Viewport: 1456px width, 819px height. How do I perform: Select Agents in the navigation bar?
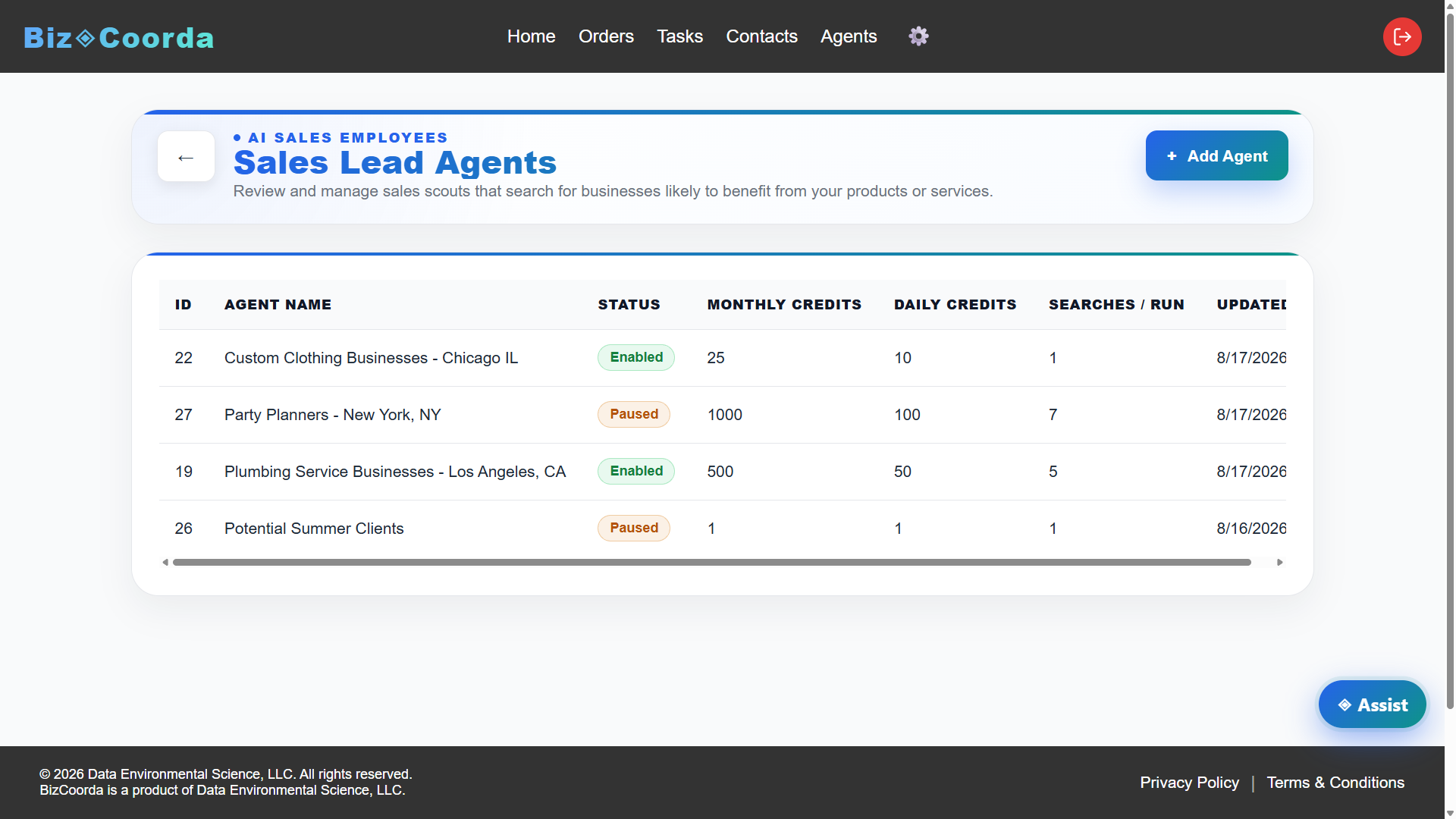pyautogui.click(x=849, y=36)
